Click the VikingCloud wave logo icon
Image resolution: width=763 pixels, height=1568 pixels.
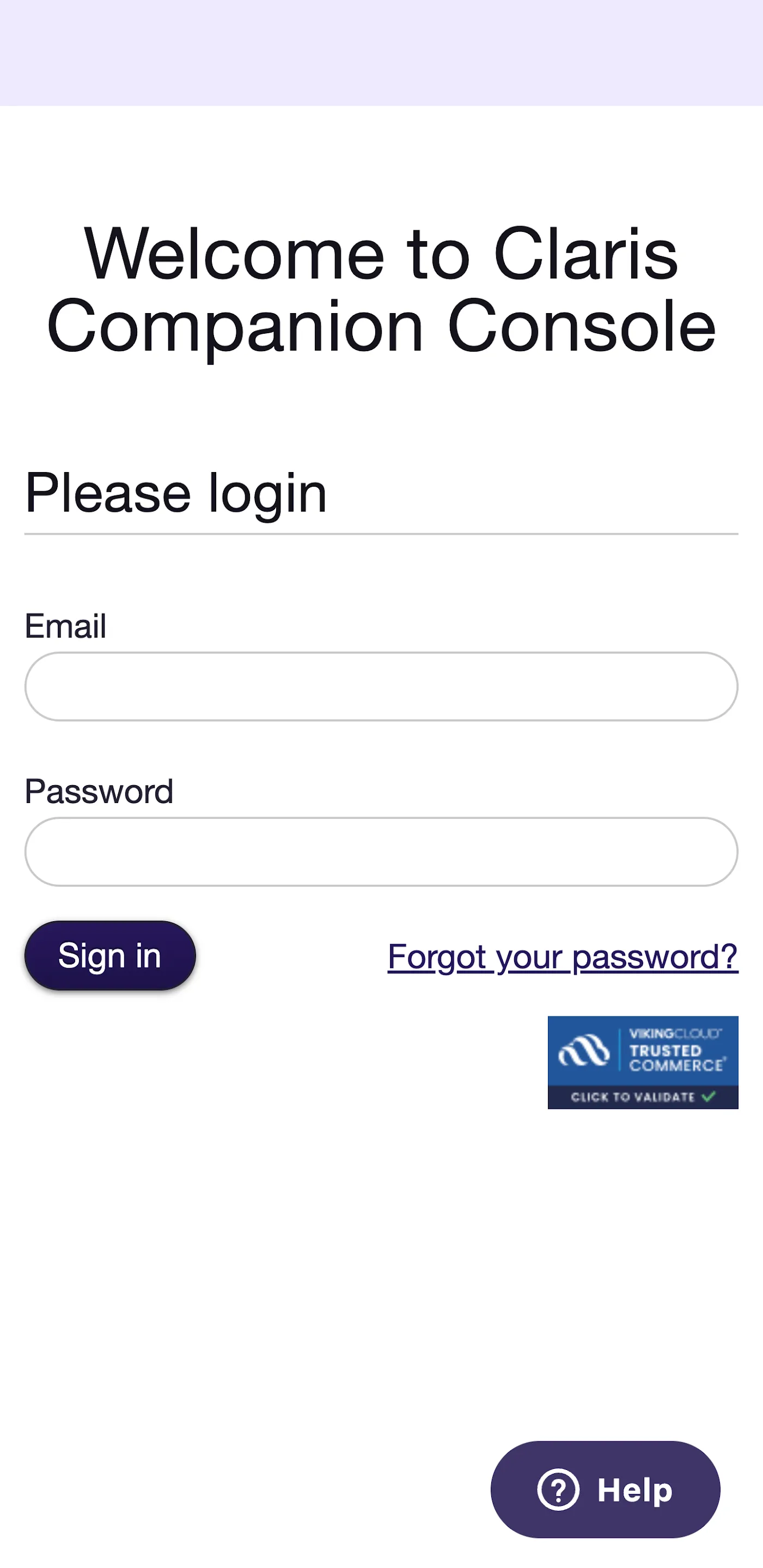tap(583, 1051)
